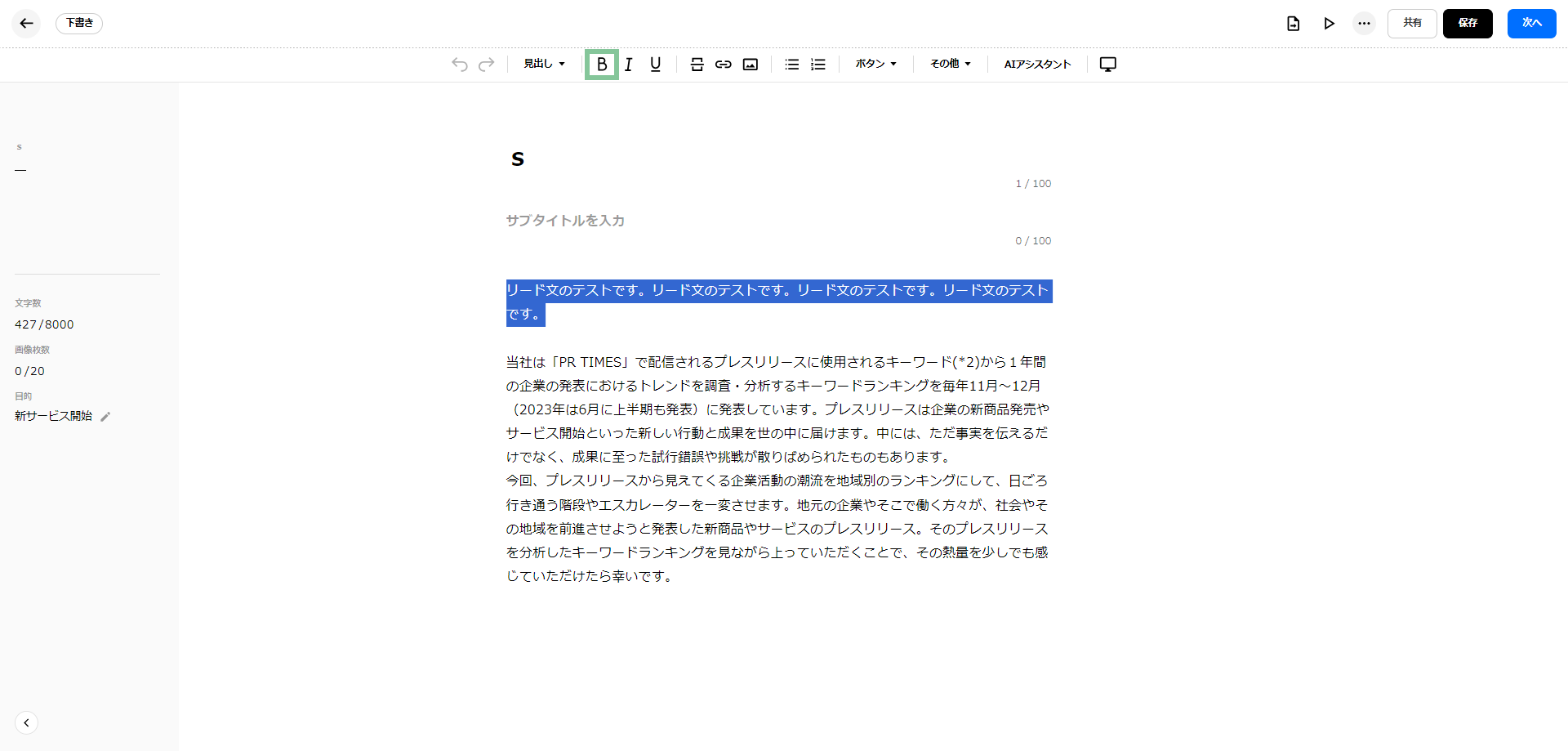Apply a numbered list
Viewport: 1568px width, 751px height.
pos(818,65)
